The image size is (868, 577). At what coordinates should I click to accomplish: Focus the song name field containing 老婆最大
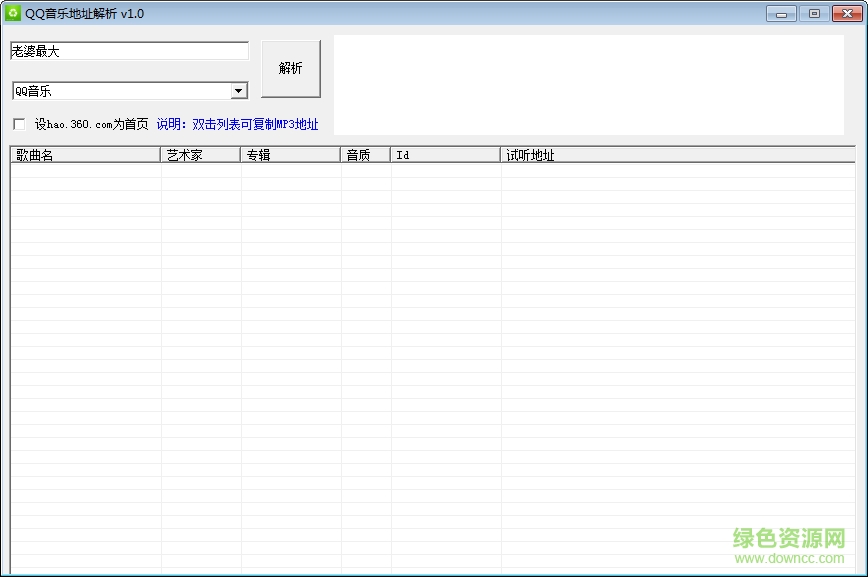(x=129, y=51)
